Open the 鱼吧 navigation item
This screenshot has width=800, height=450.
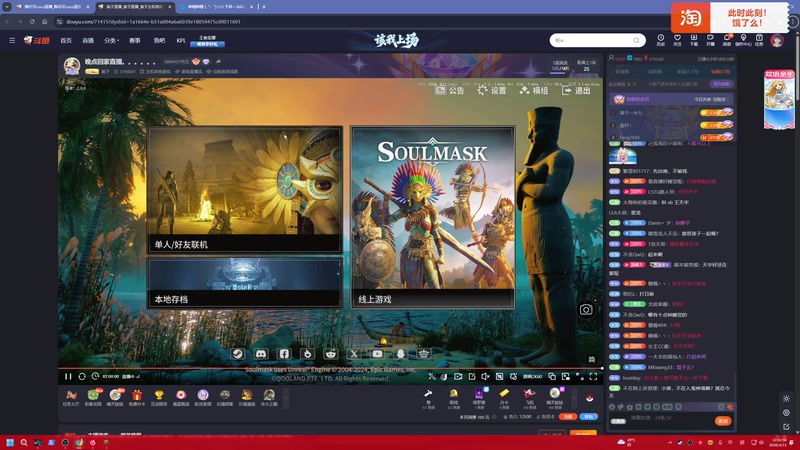coord(159,40)
